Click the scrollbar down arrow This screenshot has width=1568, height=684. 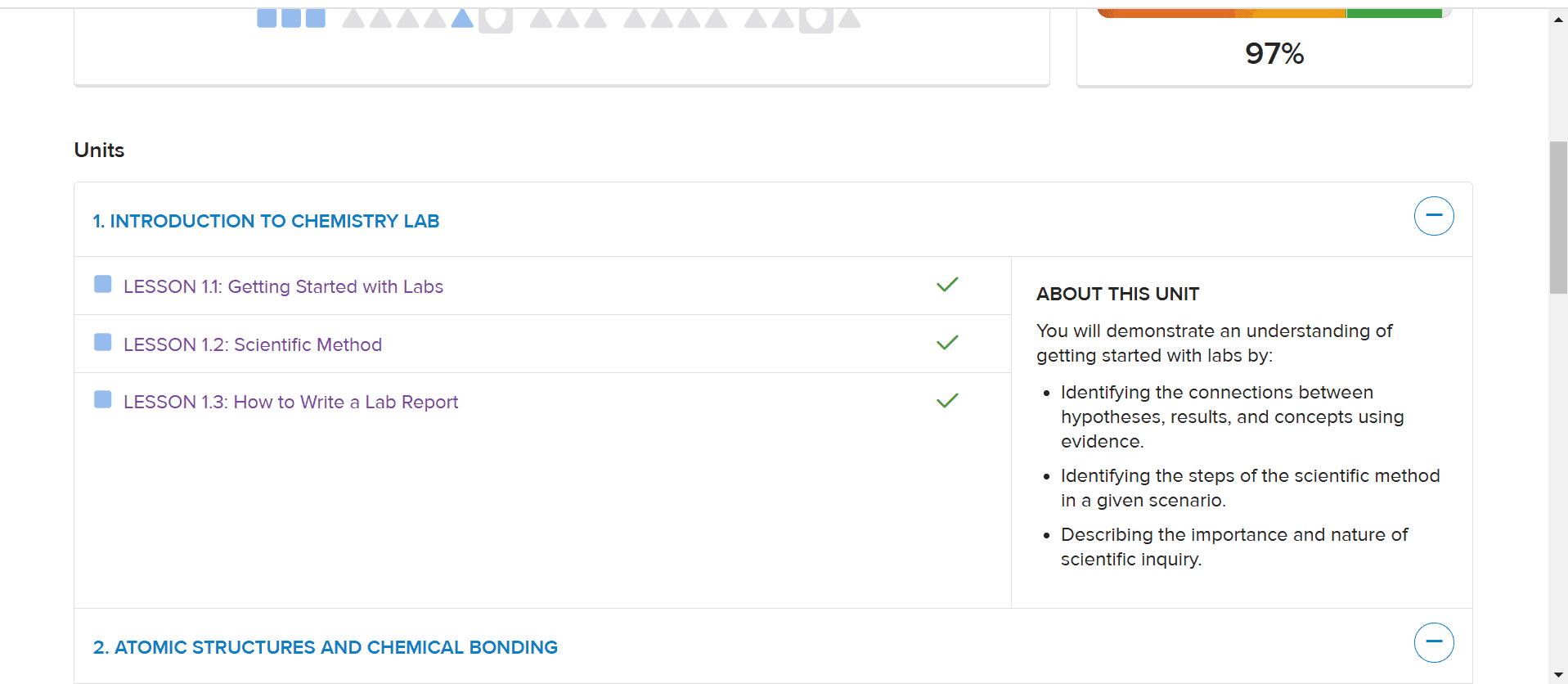[1558, 675]
